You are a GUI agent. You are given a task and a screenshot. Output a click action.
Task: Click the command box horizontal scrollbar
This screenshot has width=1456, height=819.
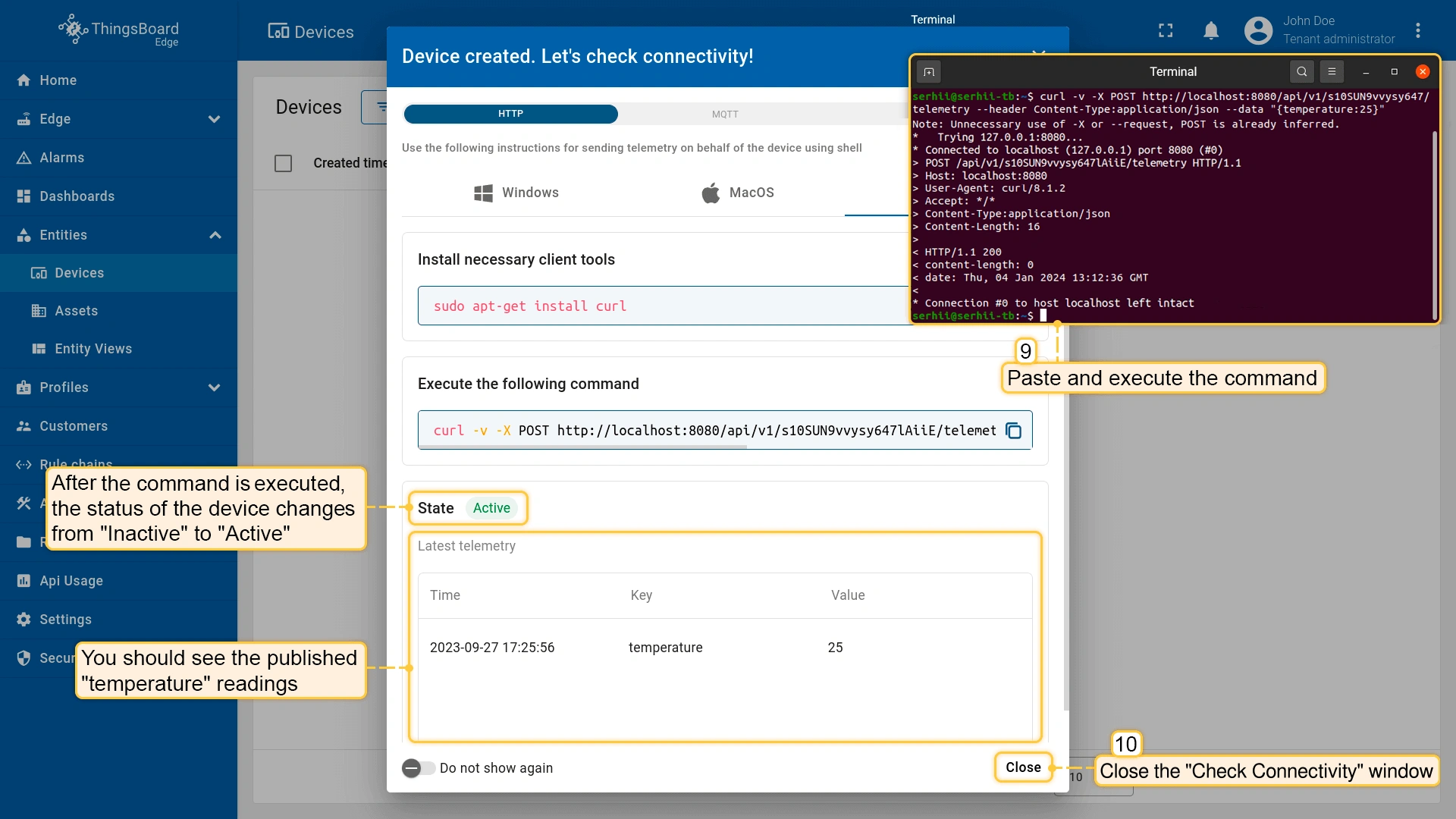click(582, 447)
